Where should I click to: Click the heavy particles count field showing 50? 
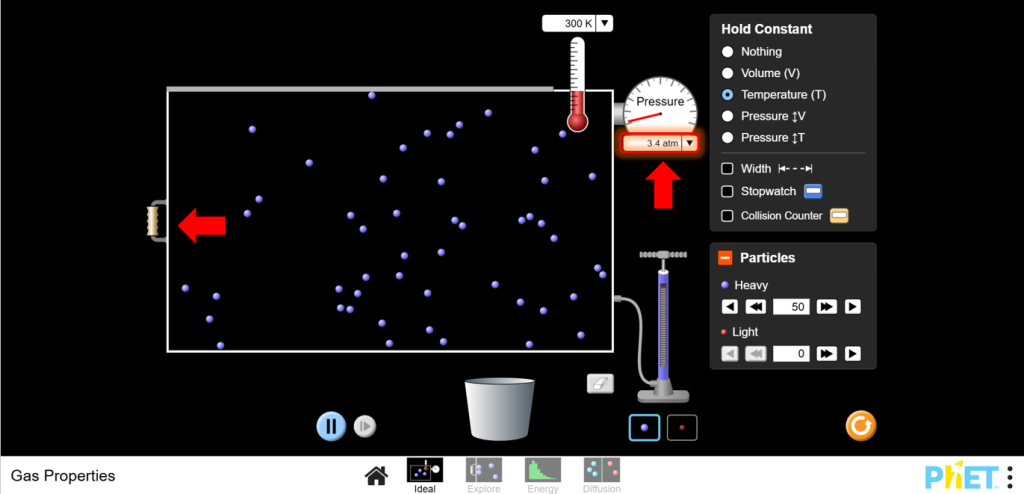tap(792, 306)
